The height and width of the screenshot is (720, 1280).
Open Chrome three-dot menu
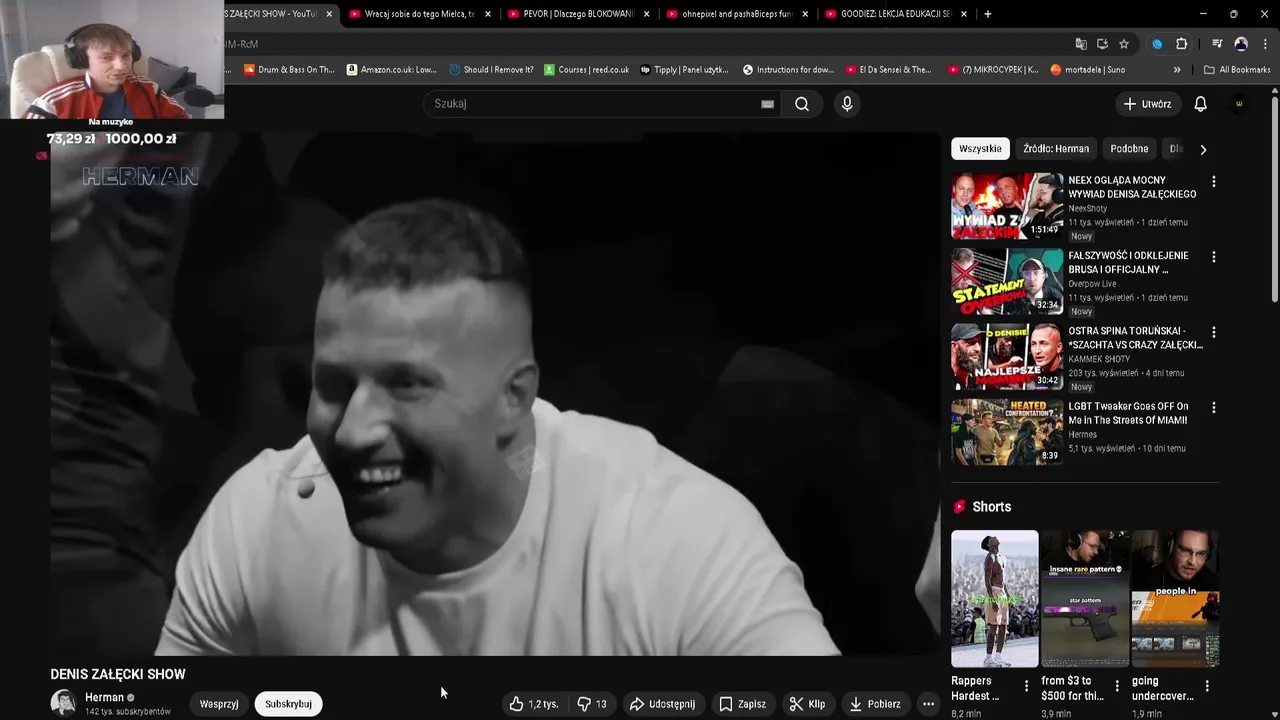[x=1265, y=44]
